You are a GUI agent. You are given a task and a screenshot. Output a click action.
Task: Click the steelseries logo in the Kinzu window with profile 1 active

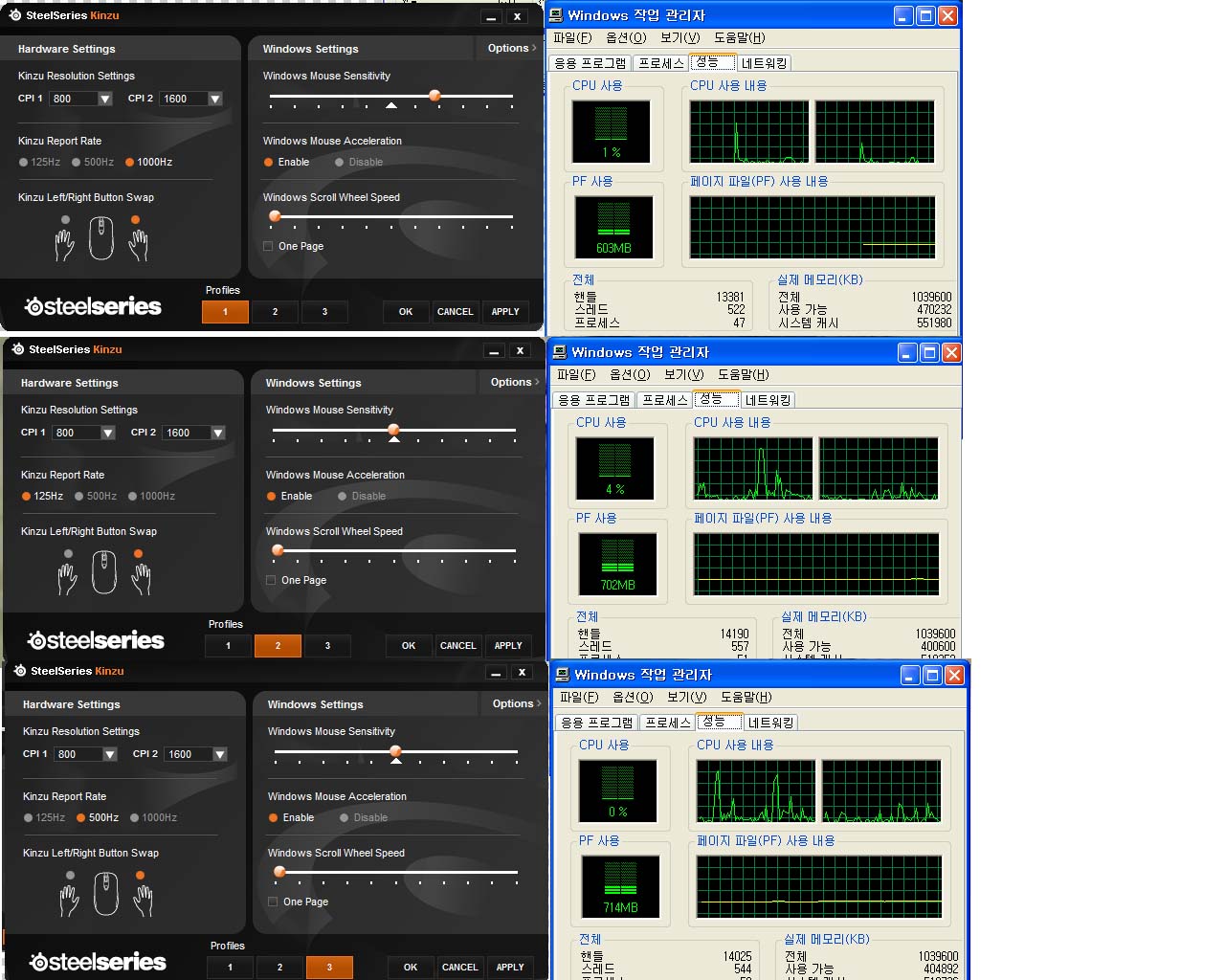(93, 306)
